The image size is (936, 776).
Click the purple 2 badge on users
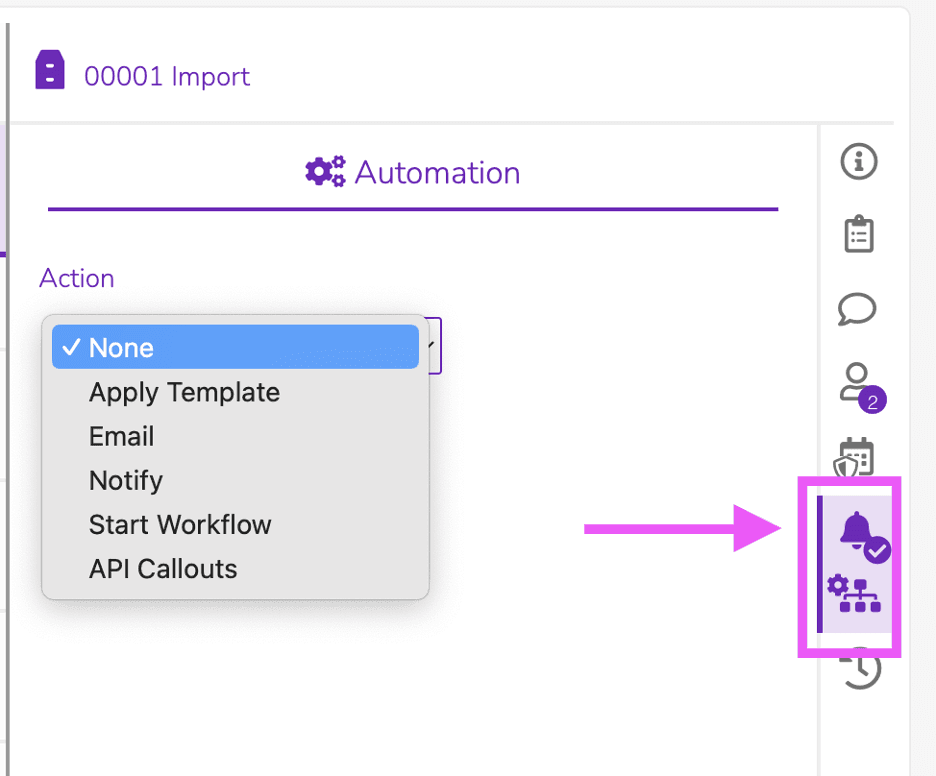[x=872, y=402]
